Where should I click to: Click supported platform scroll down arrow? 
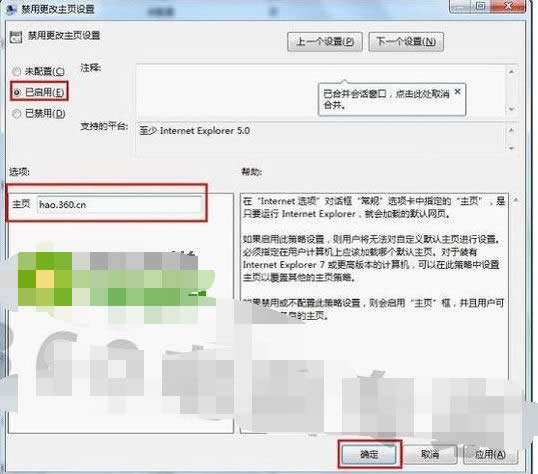click(x=512, y=148)
